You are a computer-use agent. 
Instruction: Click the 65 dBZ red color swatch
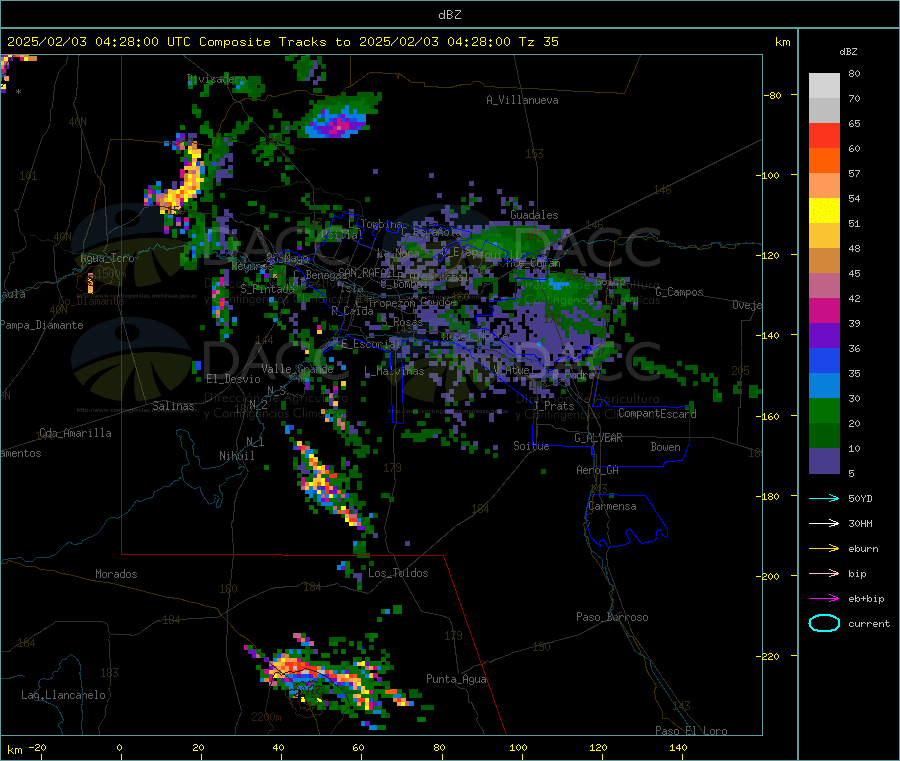tap(824, 135)
